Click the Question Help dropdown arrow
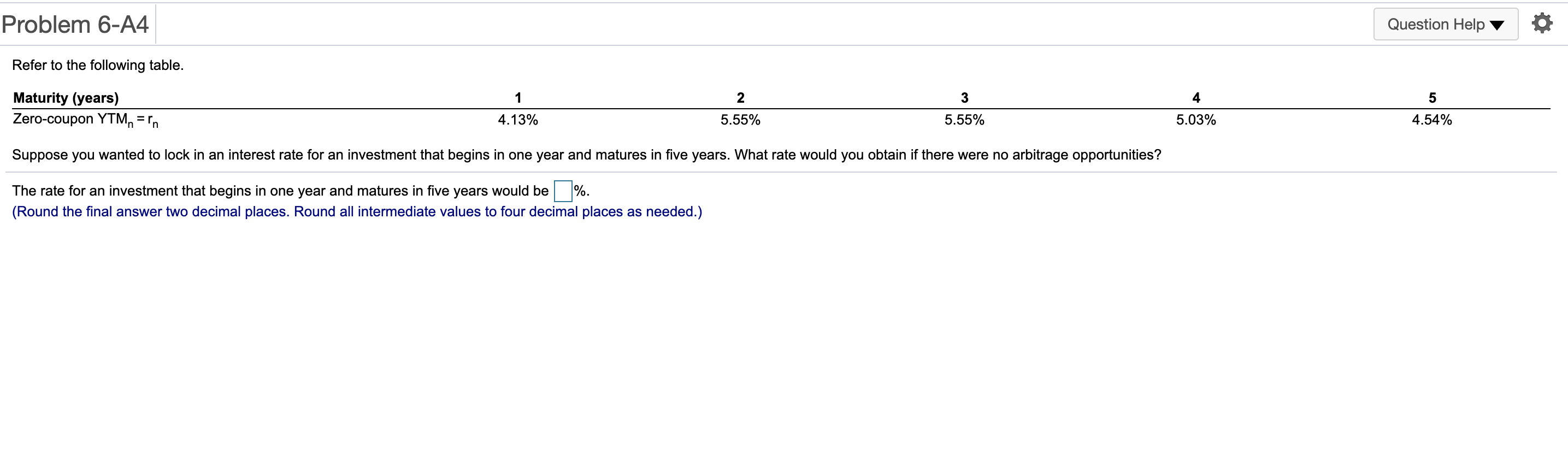The image size is (1568, 472). [1497, 25]
